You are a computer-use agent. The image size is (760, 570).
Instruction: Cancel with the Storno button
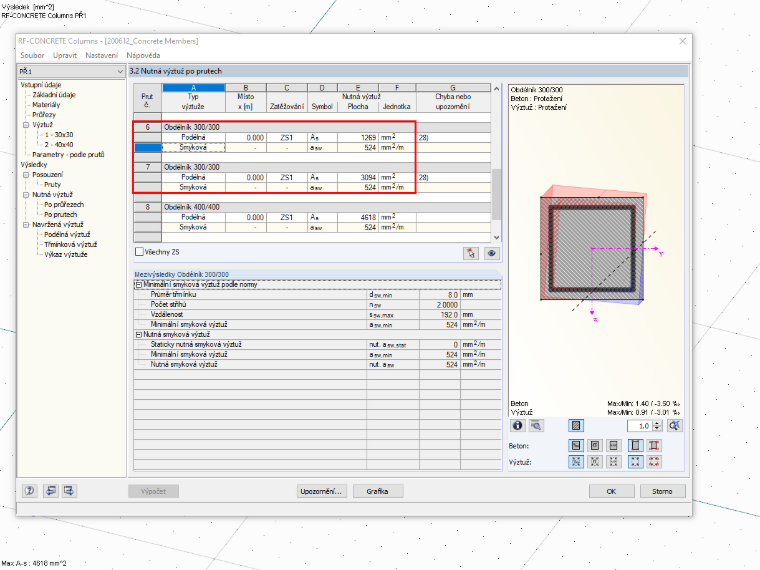pos(662,491)
